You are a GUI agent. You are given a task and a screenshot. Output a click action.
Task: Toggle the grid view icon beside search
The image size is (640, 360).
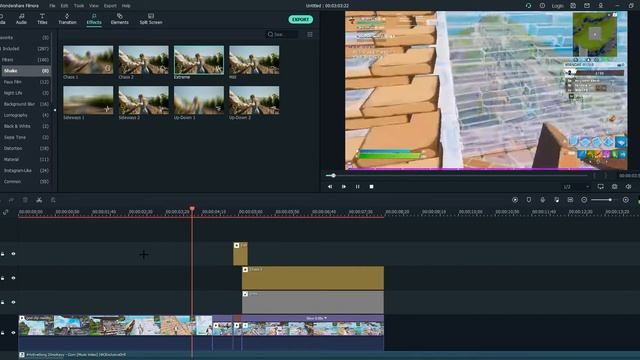tap(310, 35)
